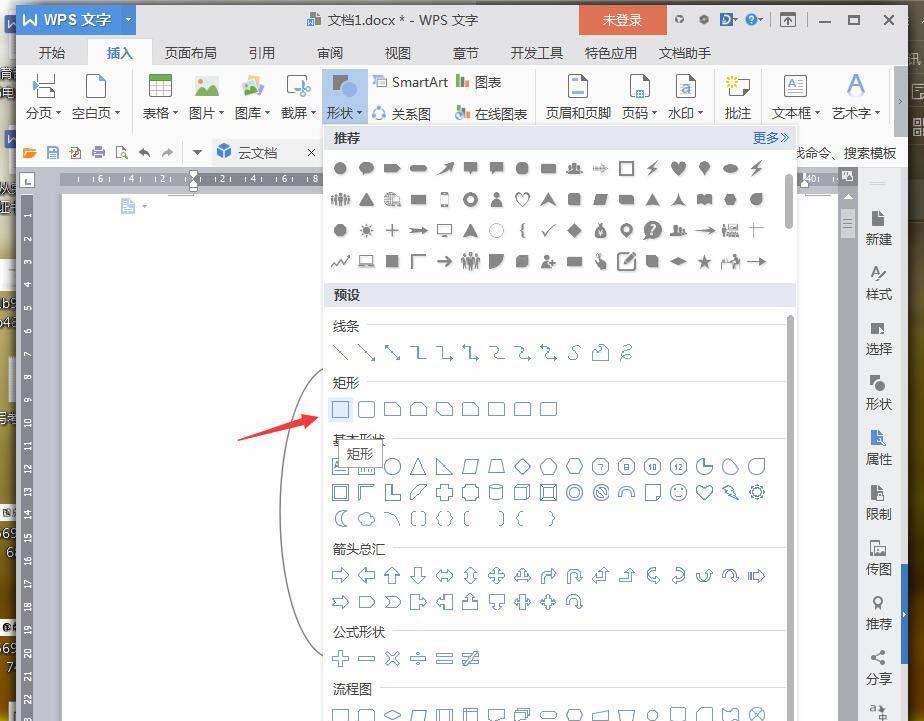Click the recommended shapes scrollbar

pyautogui.click(x=789, y=201)
